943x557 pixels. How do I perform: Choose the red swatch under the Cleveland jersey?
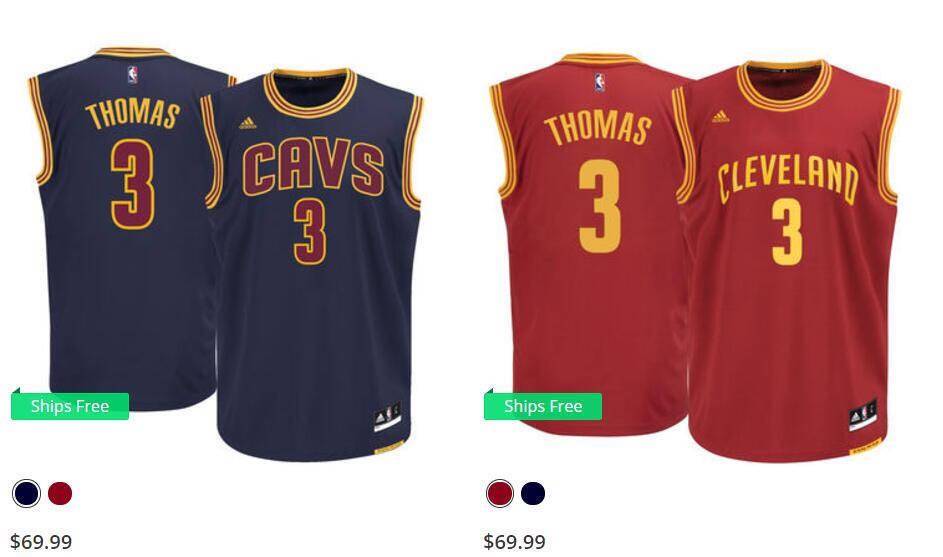500,493
